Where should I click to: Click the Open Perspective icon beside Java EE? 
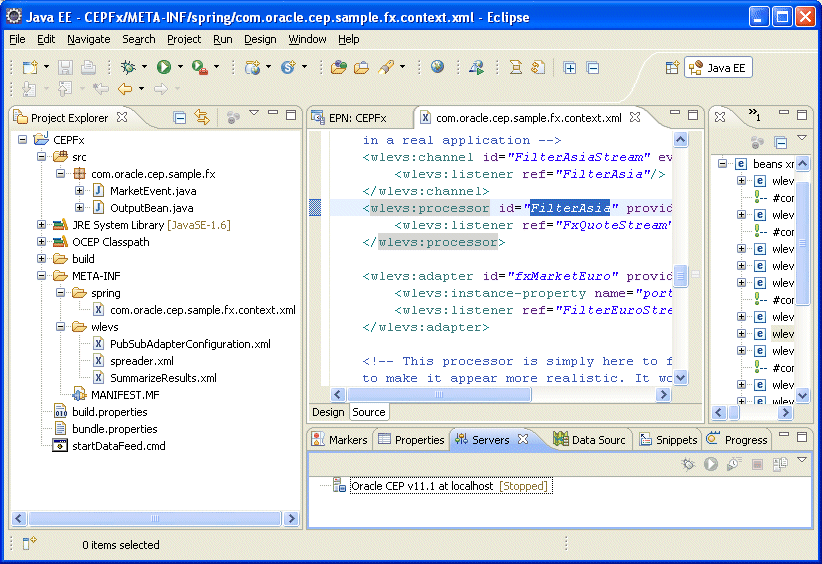pyautogui.click(x=673, y=67)
